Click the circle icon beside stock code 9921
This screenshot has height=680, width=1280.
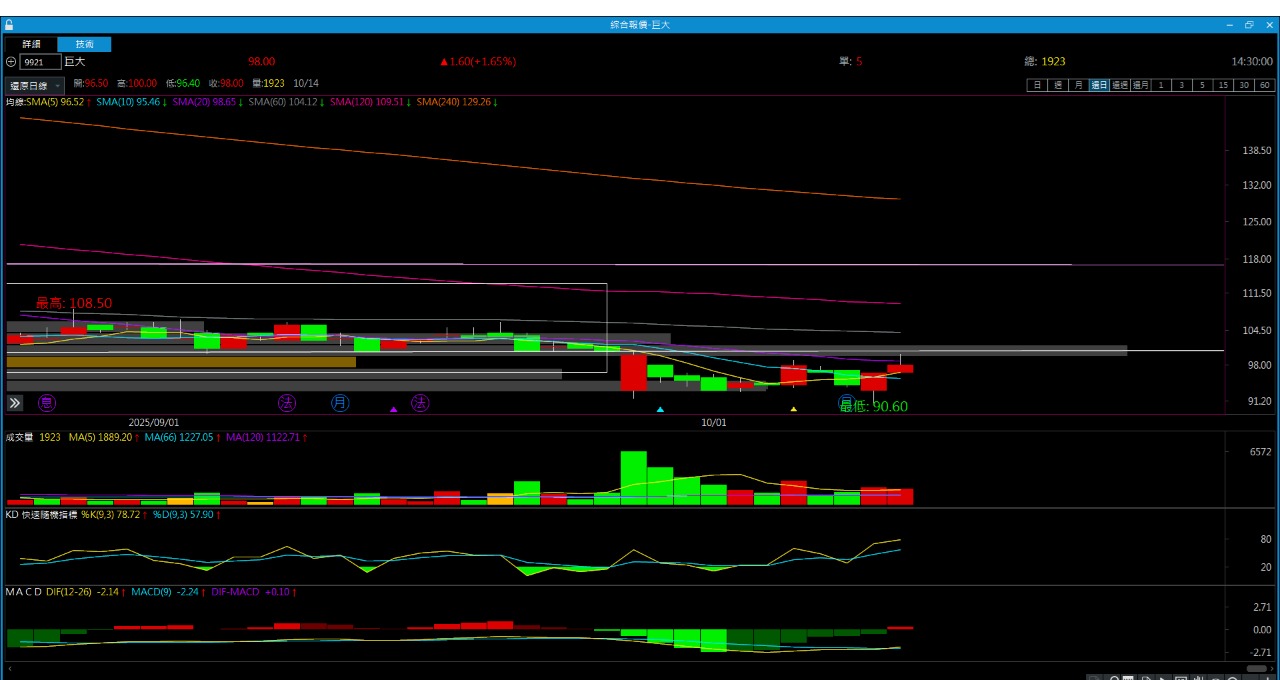(11, 62)
